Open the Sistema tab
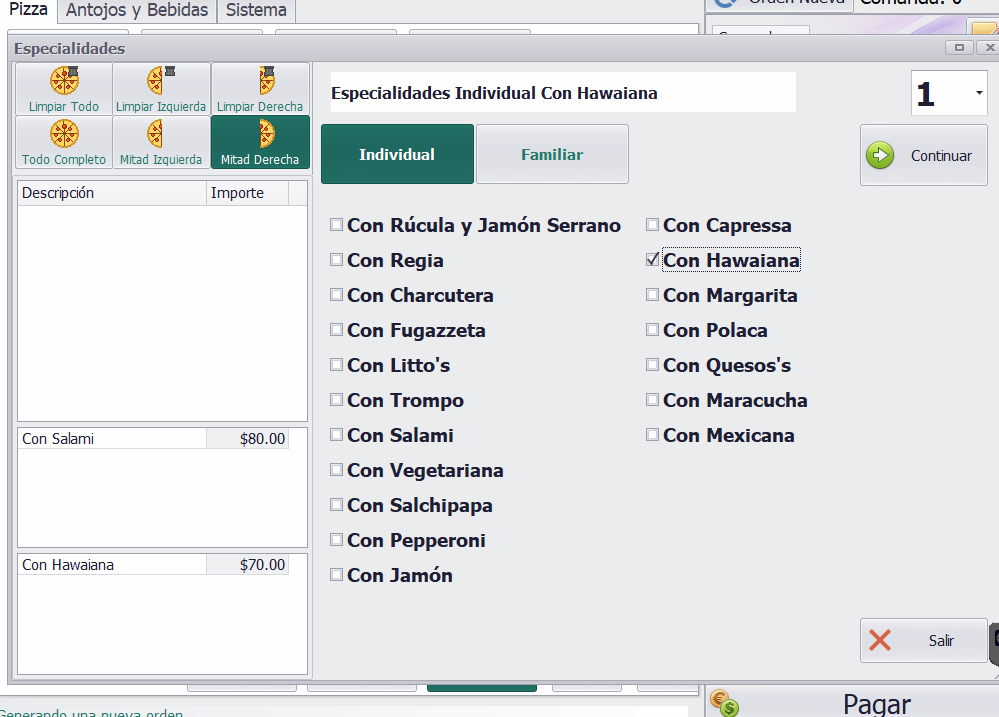This screenshot has width=999, height=717. coord(256,11)
